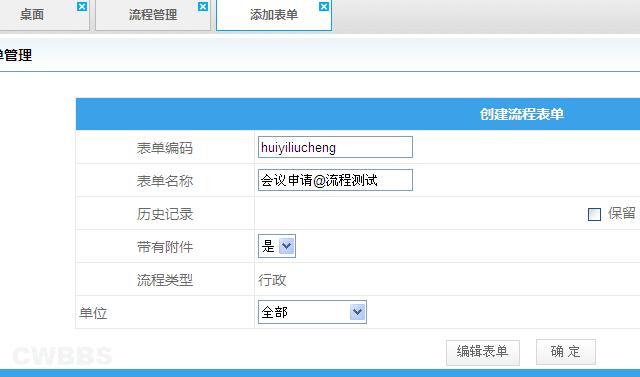Focus the 表单编码 input field
640x377 pixels.
335,147
